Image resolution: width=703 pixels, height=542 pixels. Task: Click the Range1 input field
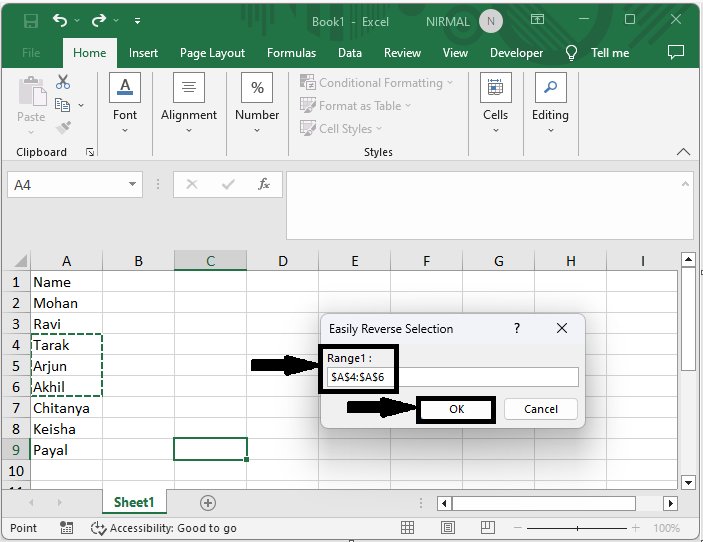click(x=453, y=377)
